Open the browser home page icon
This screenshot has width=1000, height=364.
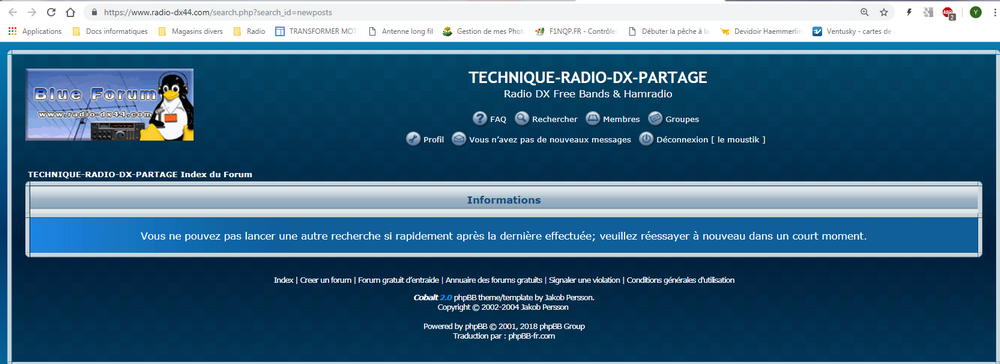[71, 12]
